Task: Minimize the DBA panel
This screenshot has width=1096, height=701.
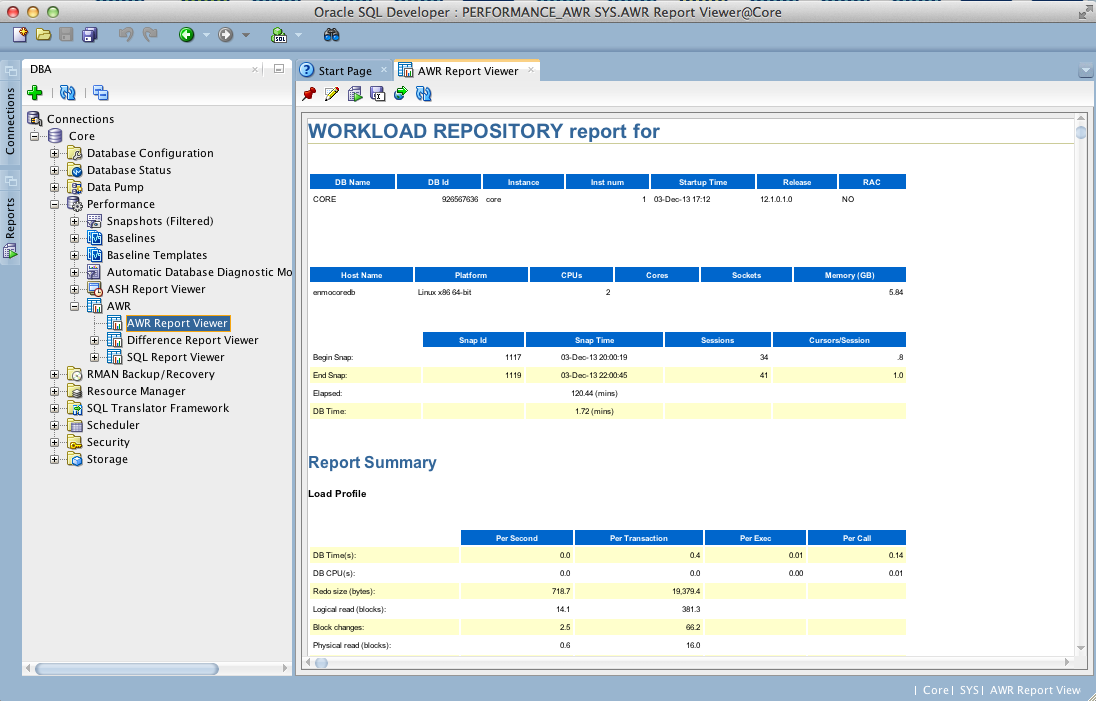Action: click(278, 68)
